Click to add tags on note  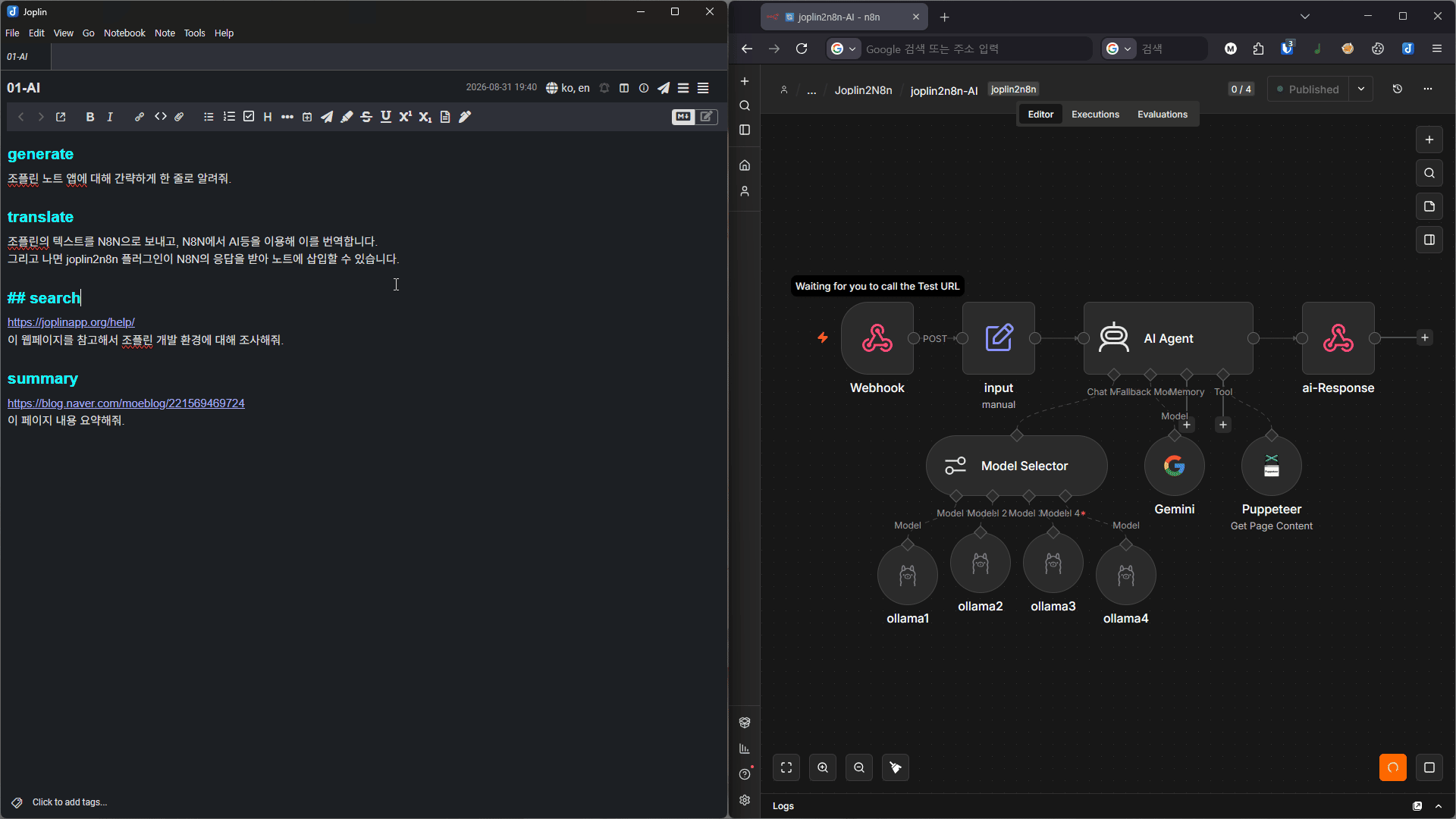click(69, 802)
